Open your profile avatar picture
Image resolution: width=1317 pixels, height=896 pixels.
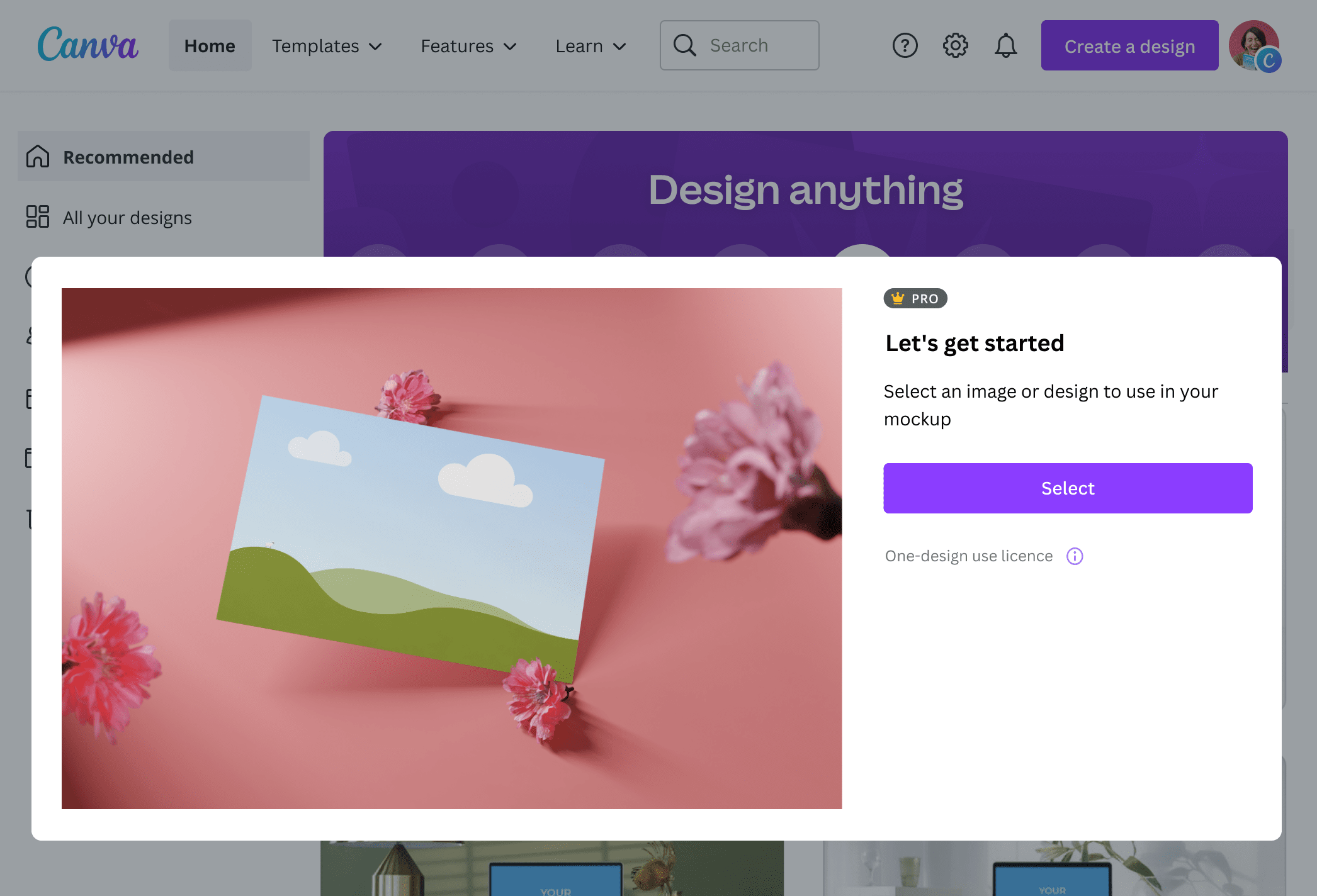(x=1257, y=45)
